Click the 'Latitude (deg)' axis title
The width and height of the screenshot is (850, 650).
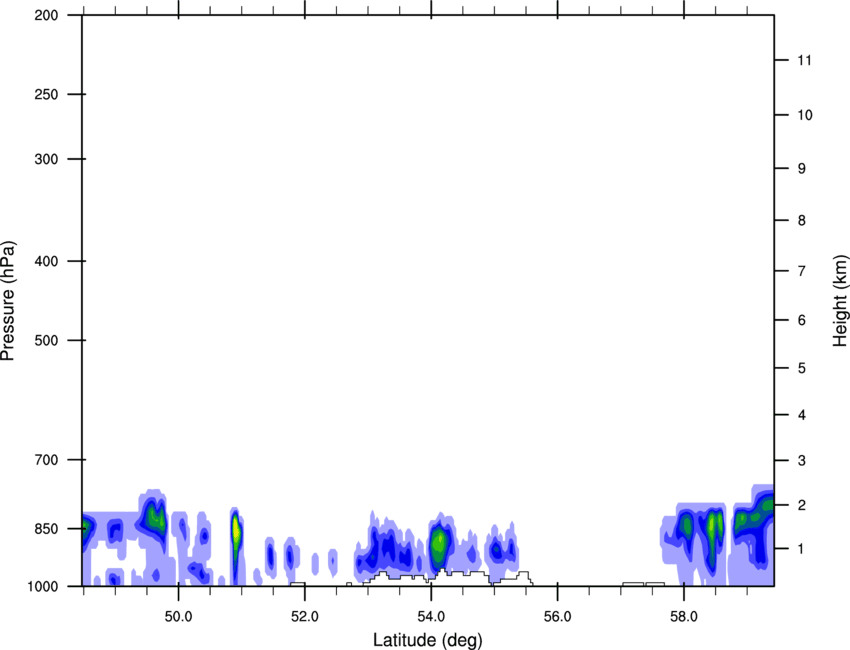(427, 640)
